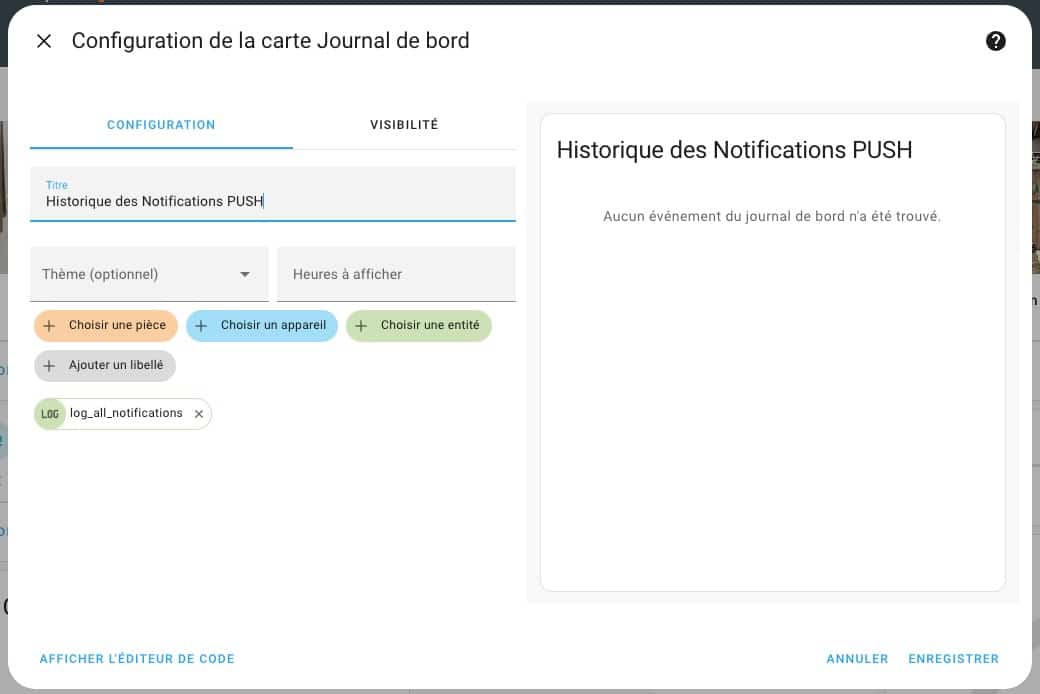Save the card with Enregistrer

[x=953, y=659]
